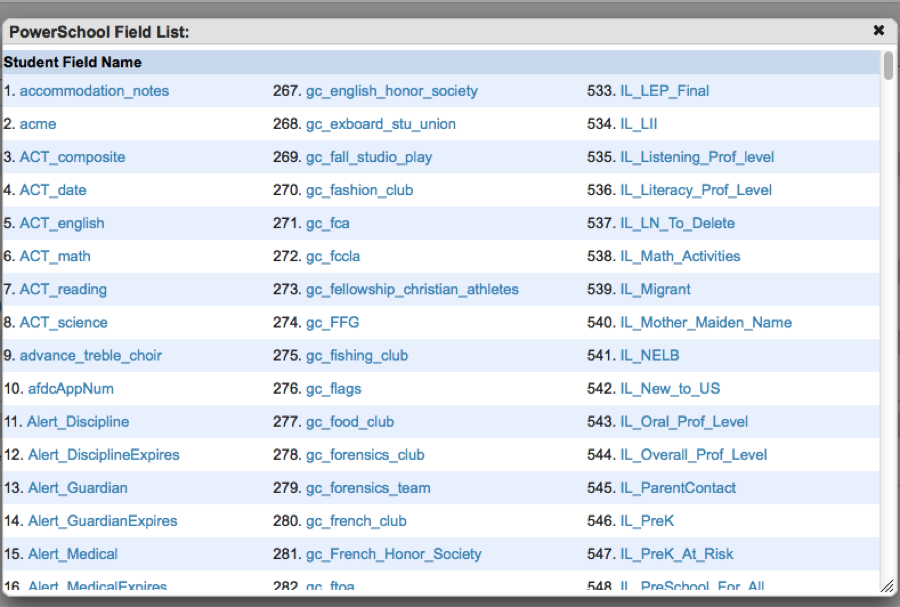Close the PowerSchool Field List dialog
The image size is (900, 607).
pyautogui.click(x=878, y=31)
